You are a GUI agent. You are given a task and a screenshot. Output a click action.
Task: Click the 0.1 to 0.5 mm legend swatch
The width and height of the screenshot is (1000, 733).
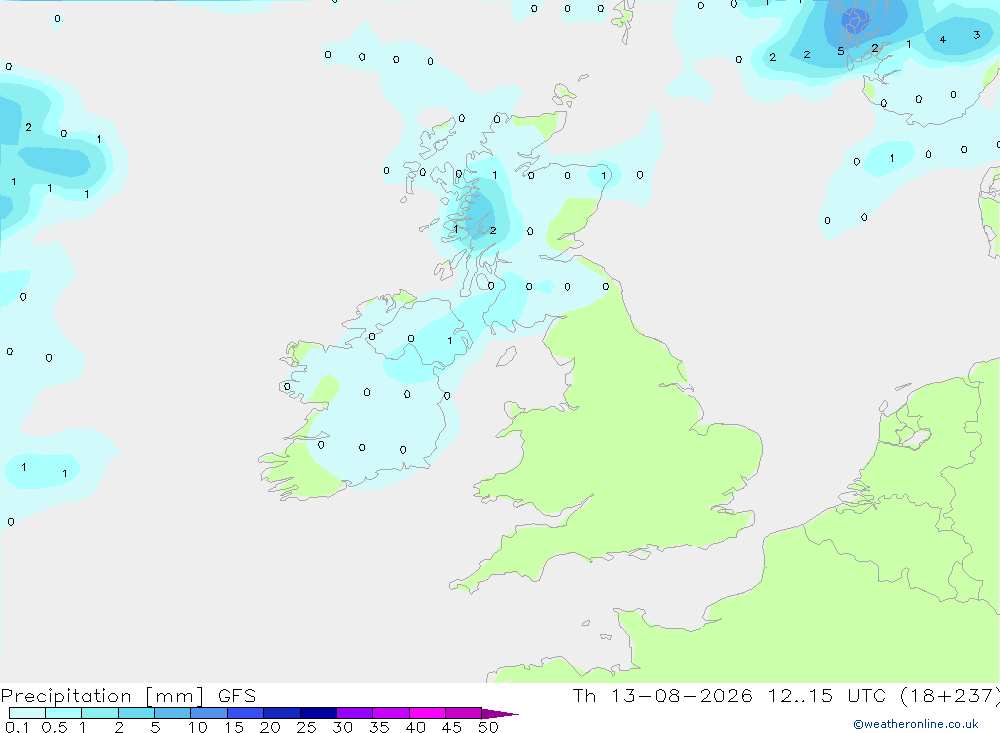coord(27,713)
